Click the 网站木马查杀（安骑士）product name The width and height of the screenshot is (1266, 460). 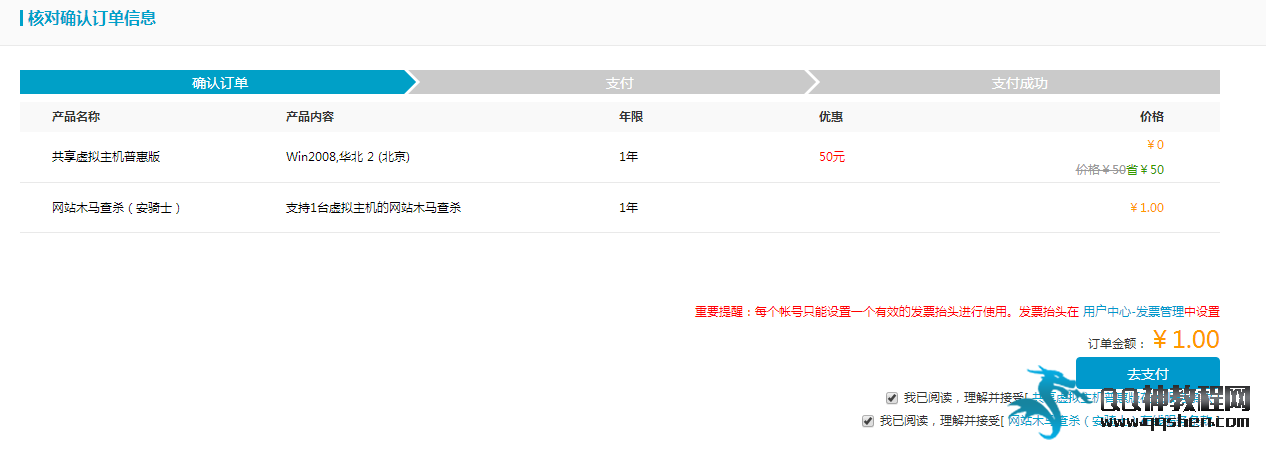coord(116,208)
